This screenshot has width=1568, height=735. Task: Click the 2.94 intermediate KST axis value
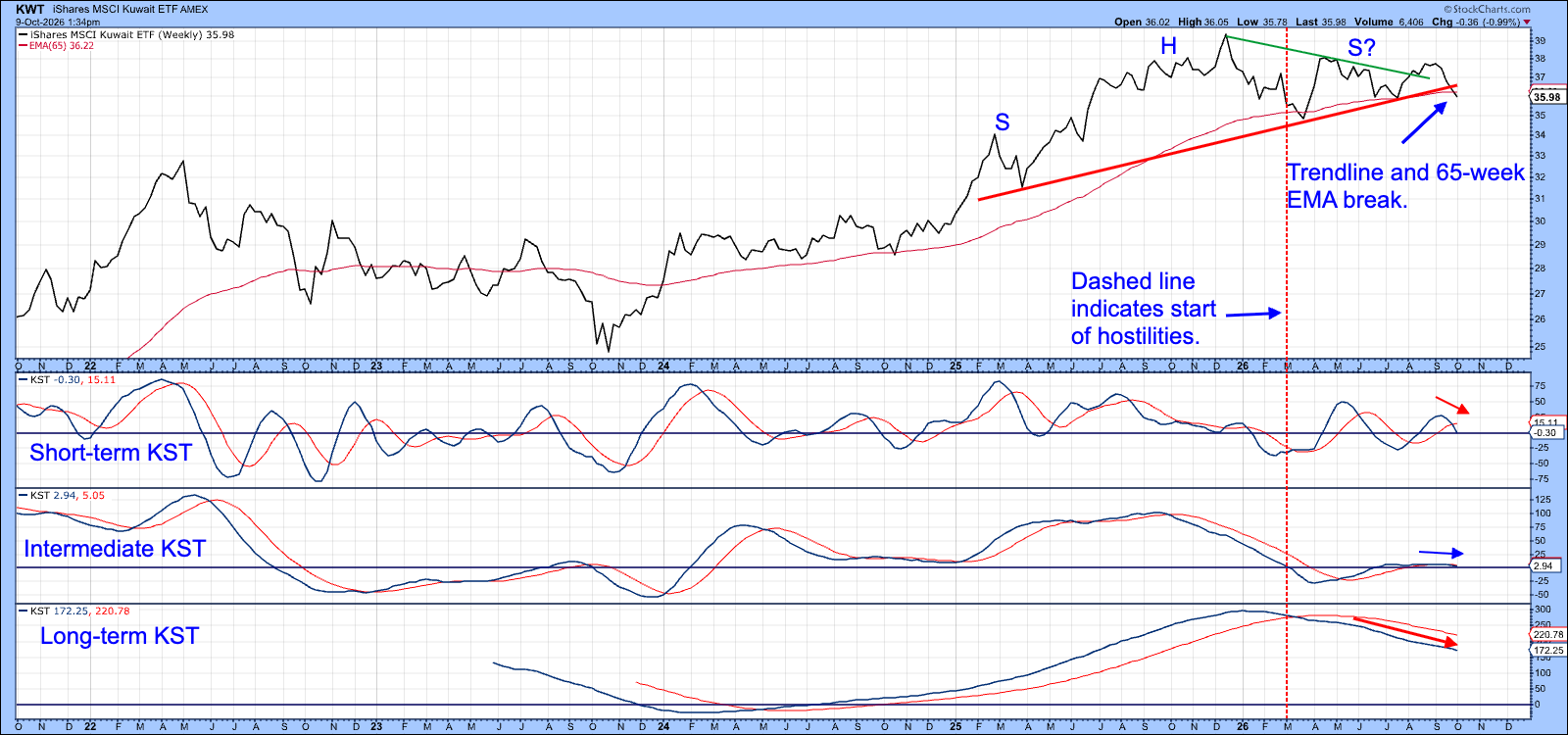(x=1543, y=566)
